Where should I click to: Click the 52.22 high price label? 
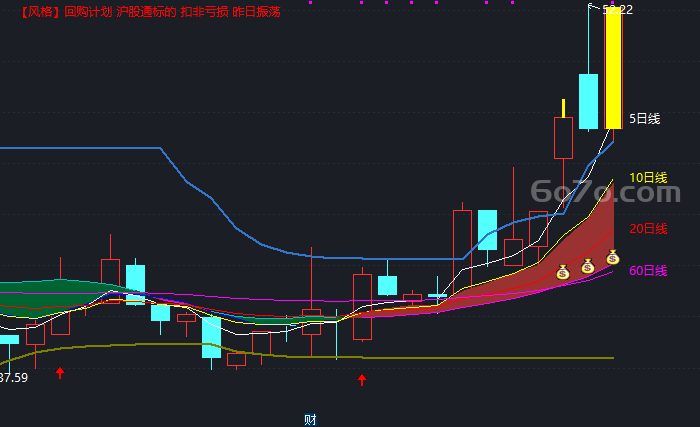point(617,10)
